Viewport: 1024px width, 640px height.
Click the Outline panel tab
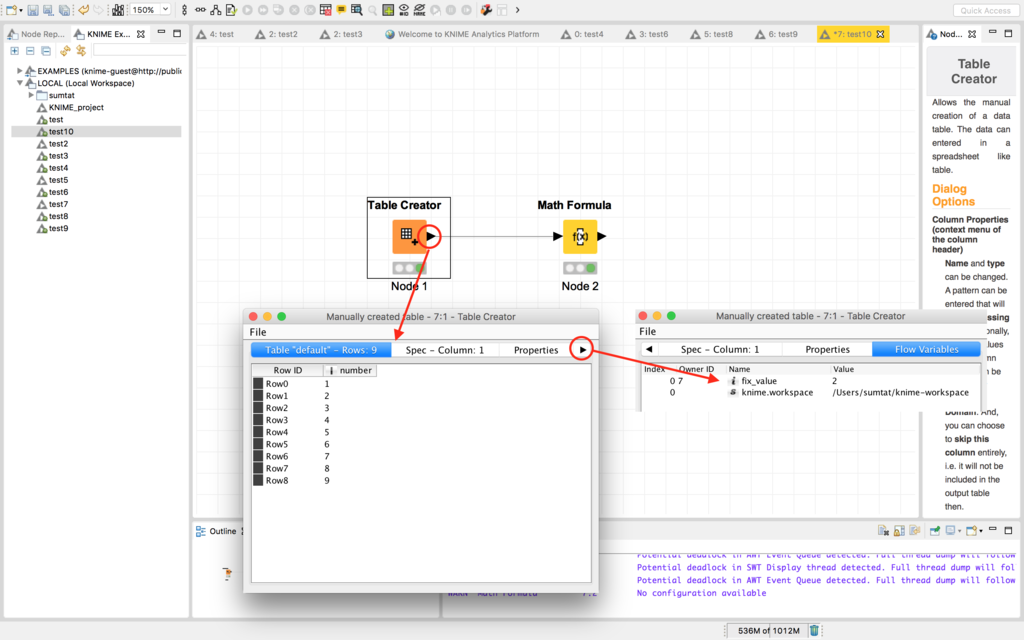click(x=217, y=532)
